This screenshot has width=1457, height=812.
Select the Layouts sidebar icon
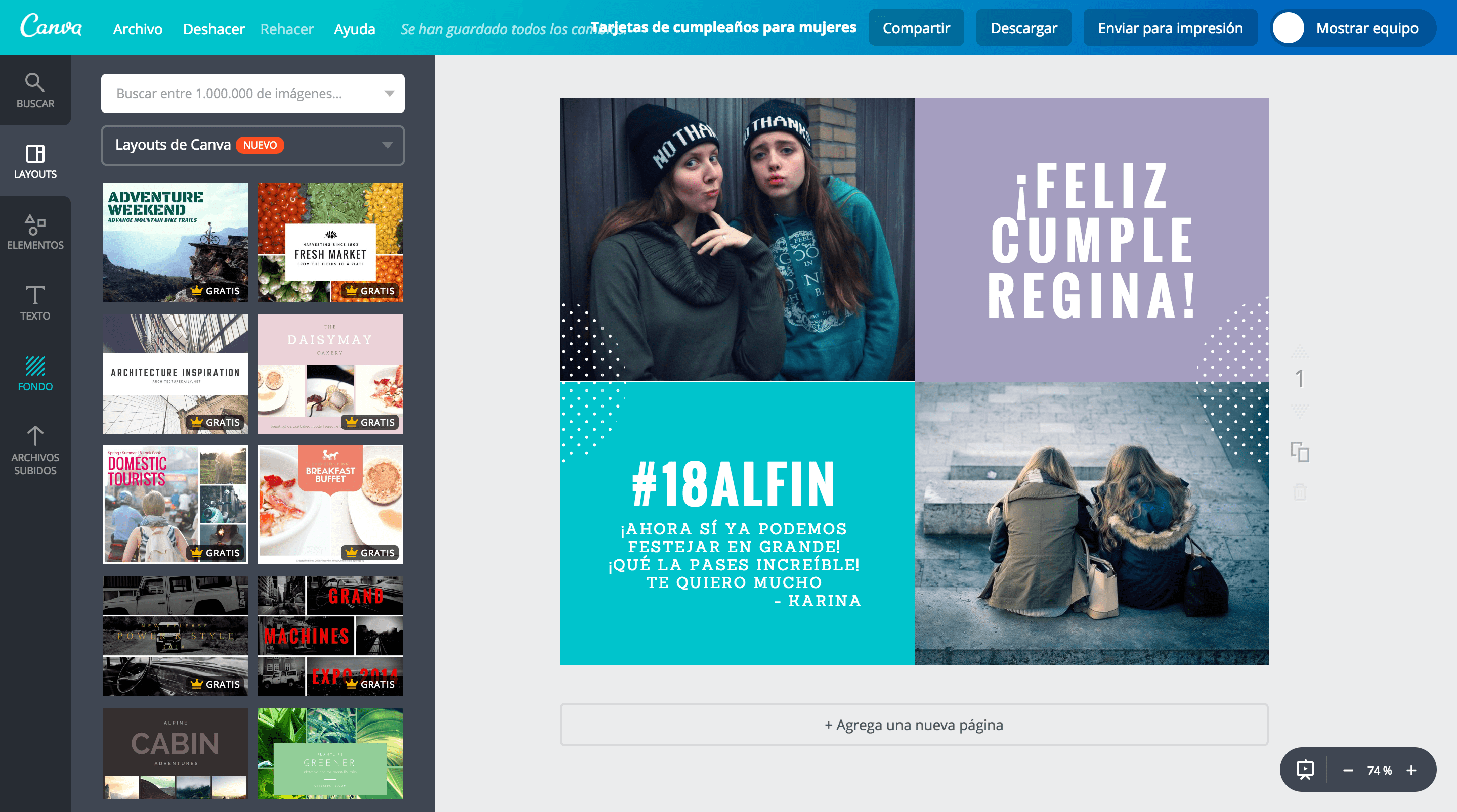35,161
